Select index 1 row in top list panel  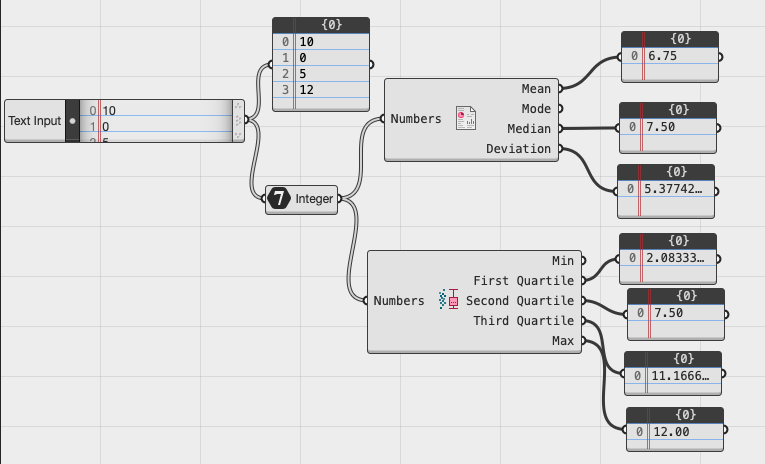point(321,58)
